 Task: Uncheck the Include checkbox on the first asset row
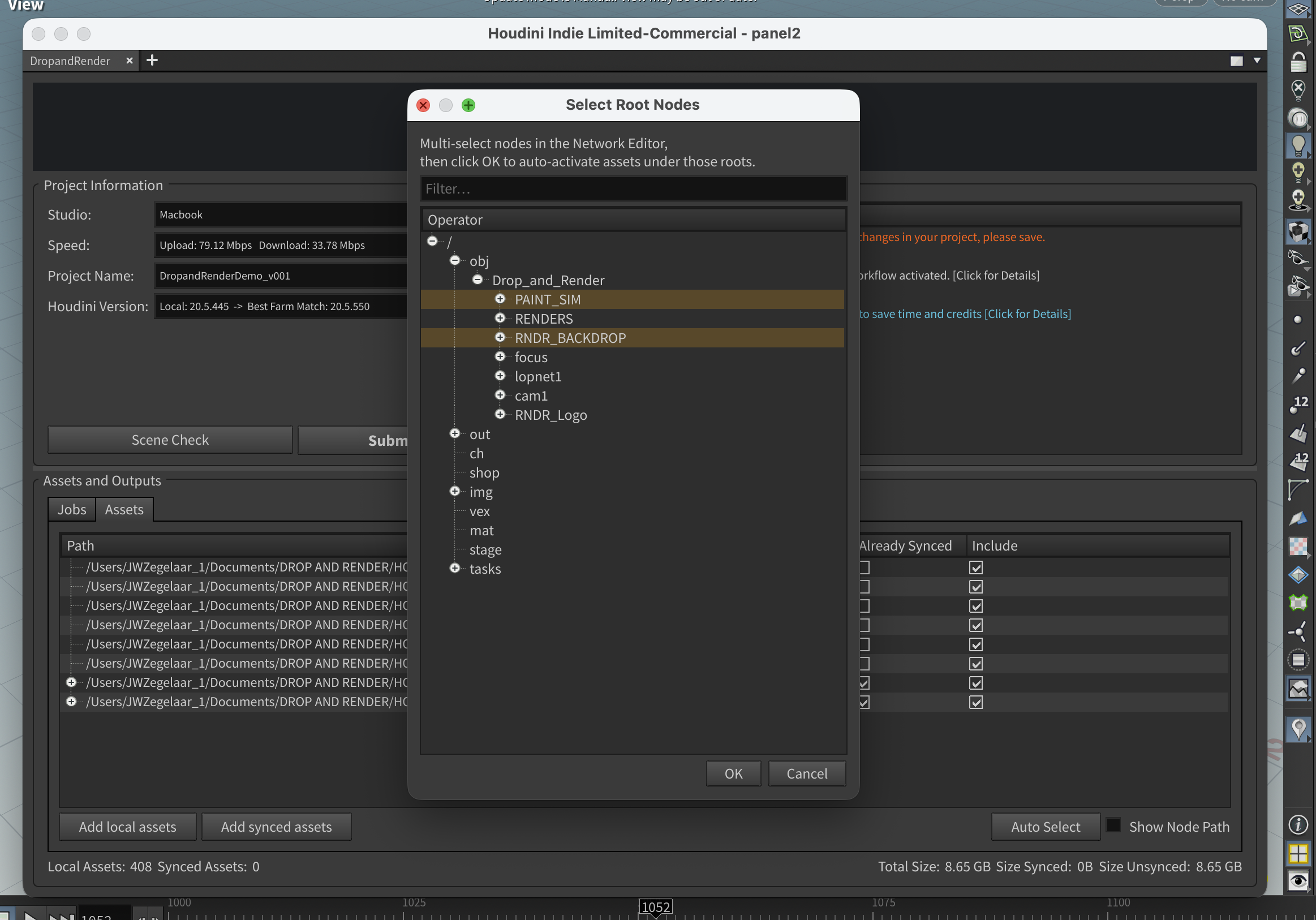[976, 567]
